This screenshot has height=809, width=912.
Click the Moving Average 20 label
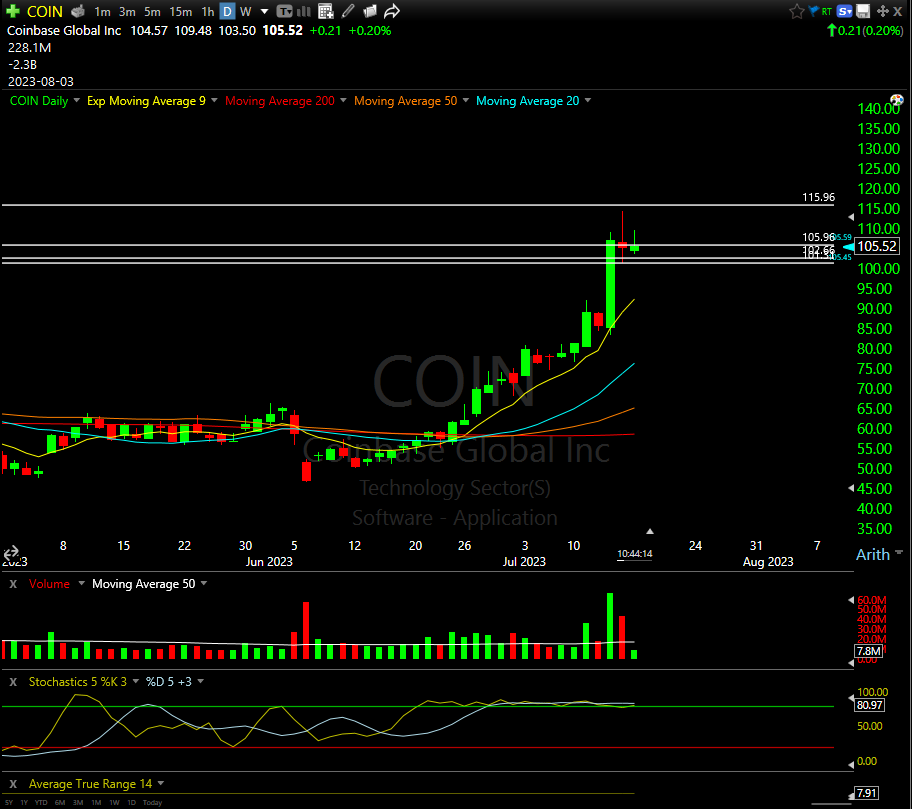click(528, 101)
